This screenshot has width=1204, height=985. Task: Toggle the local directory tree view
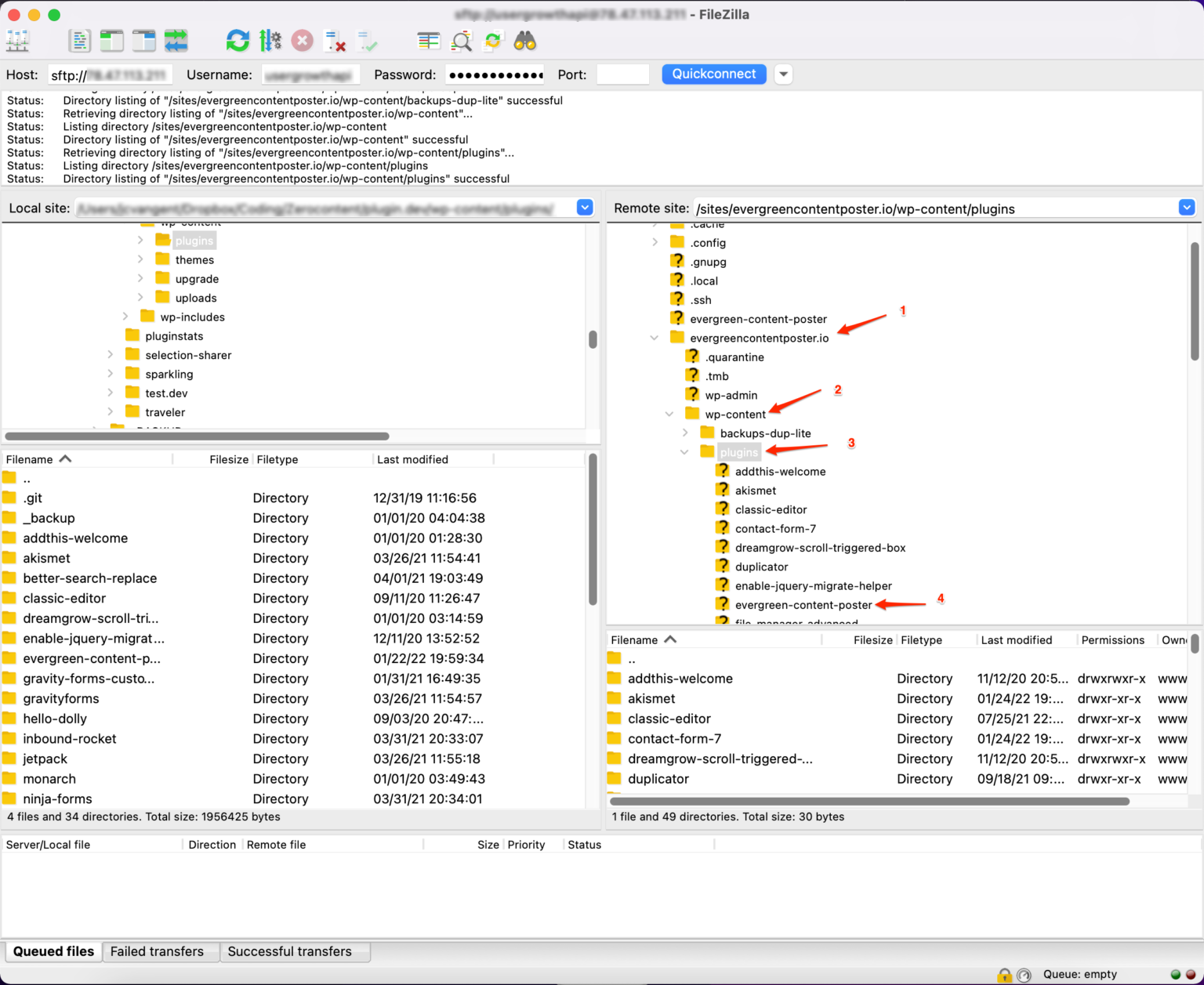point(112,41)
